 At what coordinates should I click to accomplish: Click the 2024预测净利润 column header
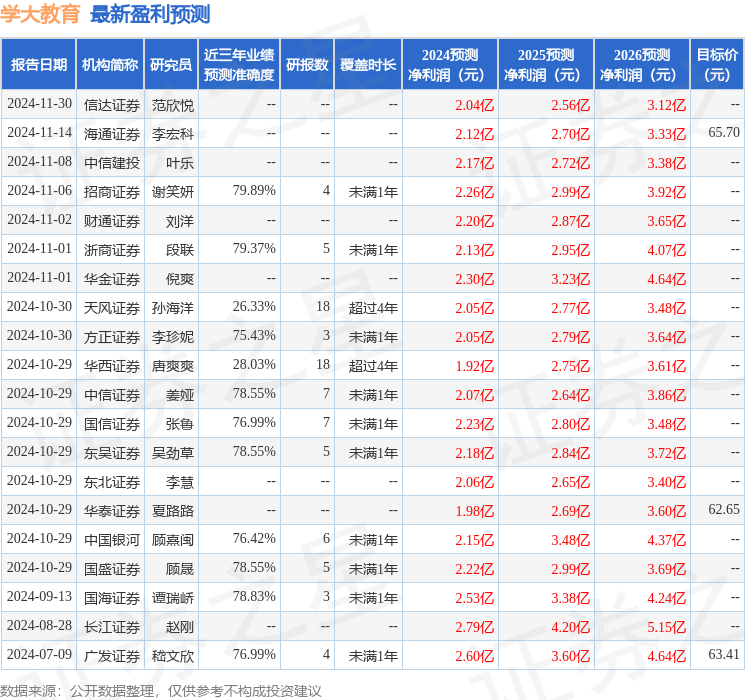(x=450, y=65)
